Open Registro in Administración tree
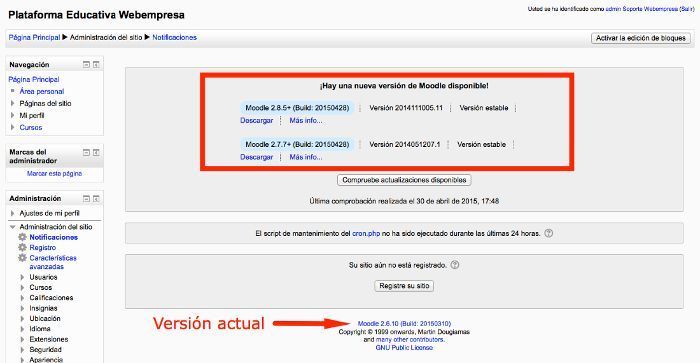 tap(43, 247)
